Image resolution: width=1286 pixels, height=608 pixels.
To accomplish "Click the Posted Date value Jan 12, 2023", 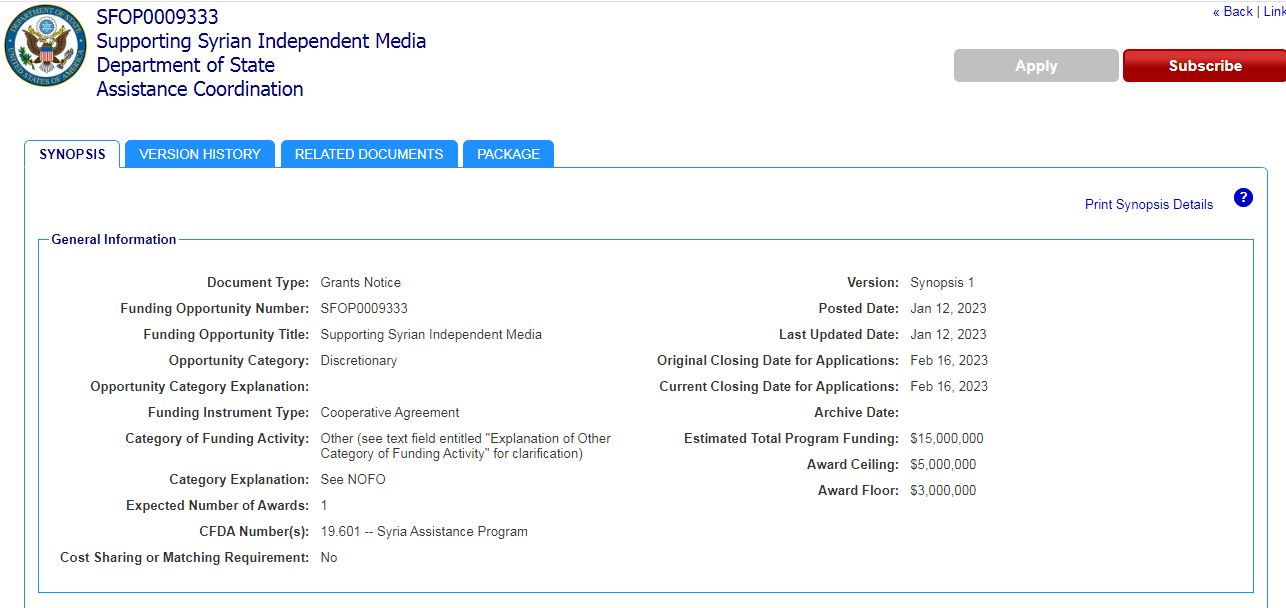I will pyautogui.click(x=948, y=309).
